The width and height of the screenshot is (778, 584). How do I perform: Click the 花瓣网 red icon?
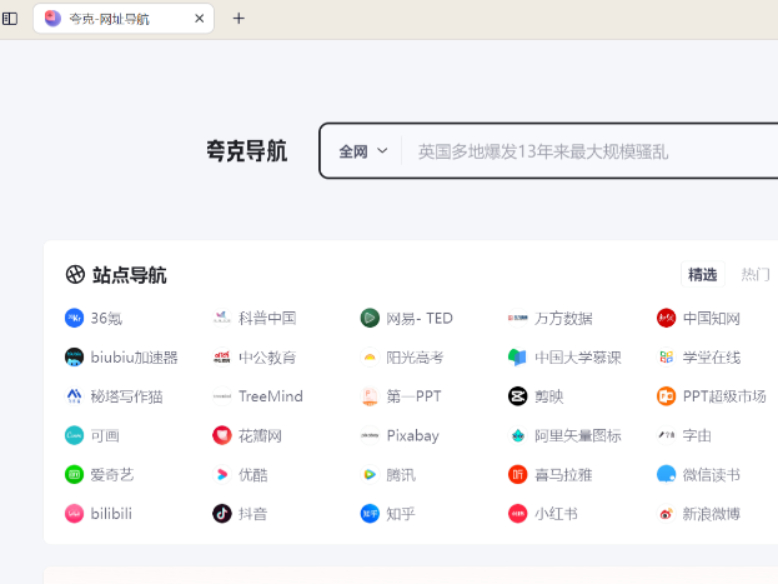[222, 435]
